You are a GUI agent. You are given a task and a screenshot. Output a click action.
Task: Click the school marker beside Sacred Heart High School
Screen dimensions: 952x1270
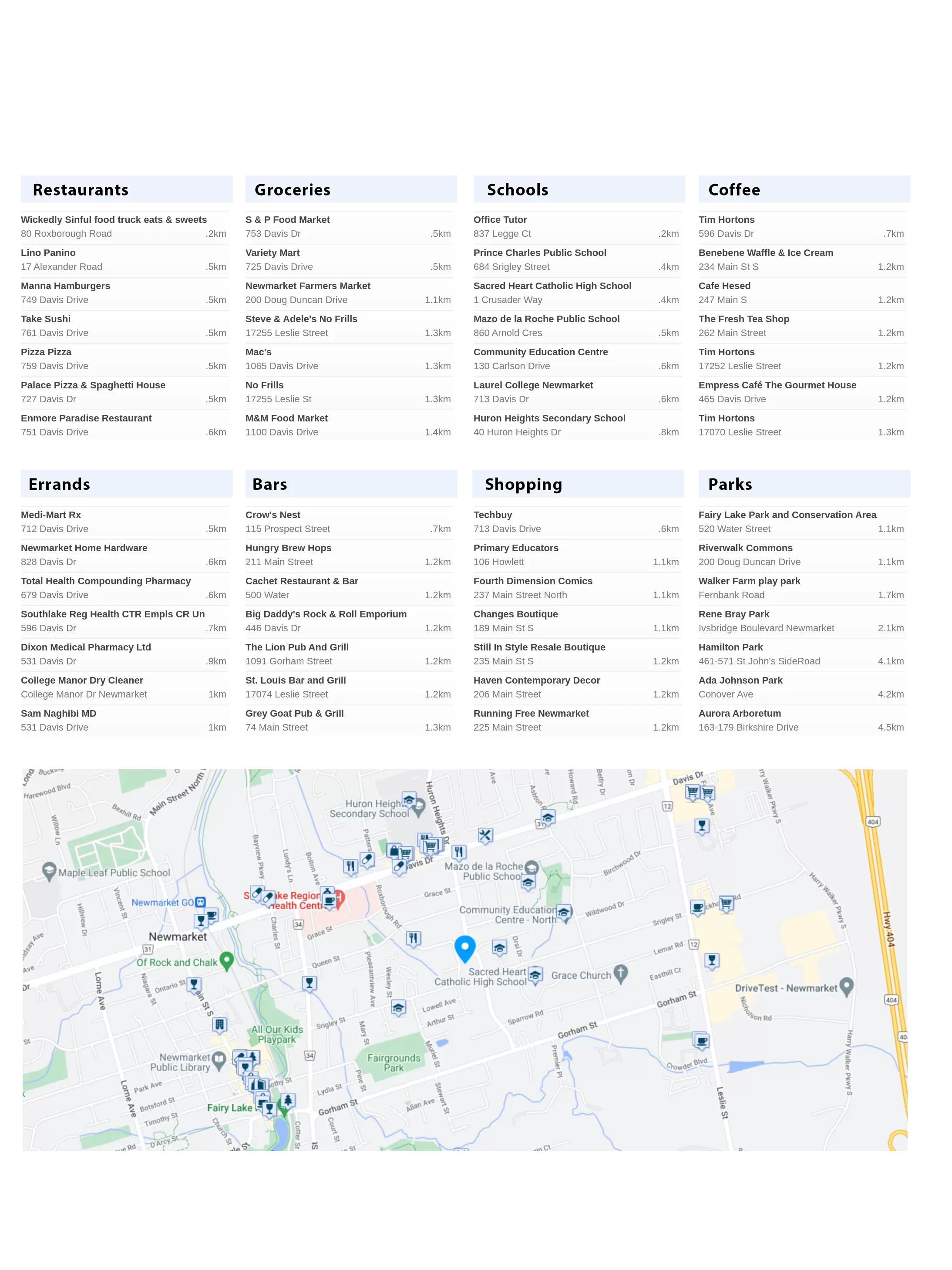[535, 974]
